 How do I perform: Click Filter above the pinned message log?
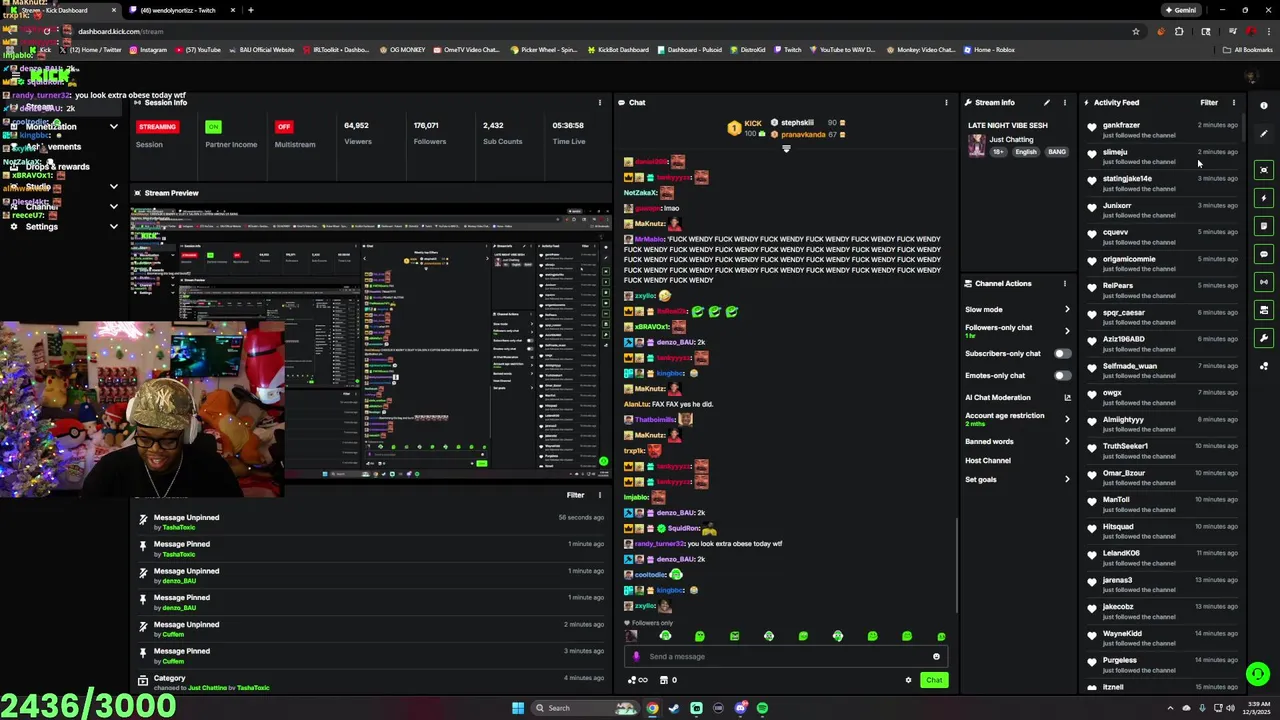(x=576, y=495)
